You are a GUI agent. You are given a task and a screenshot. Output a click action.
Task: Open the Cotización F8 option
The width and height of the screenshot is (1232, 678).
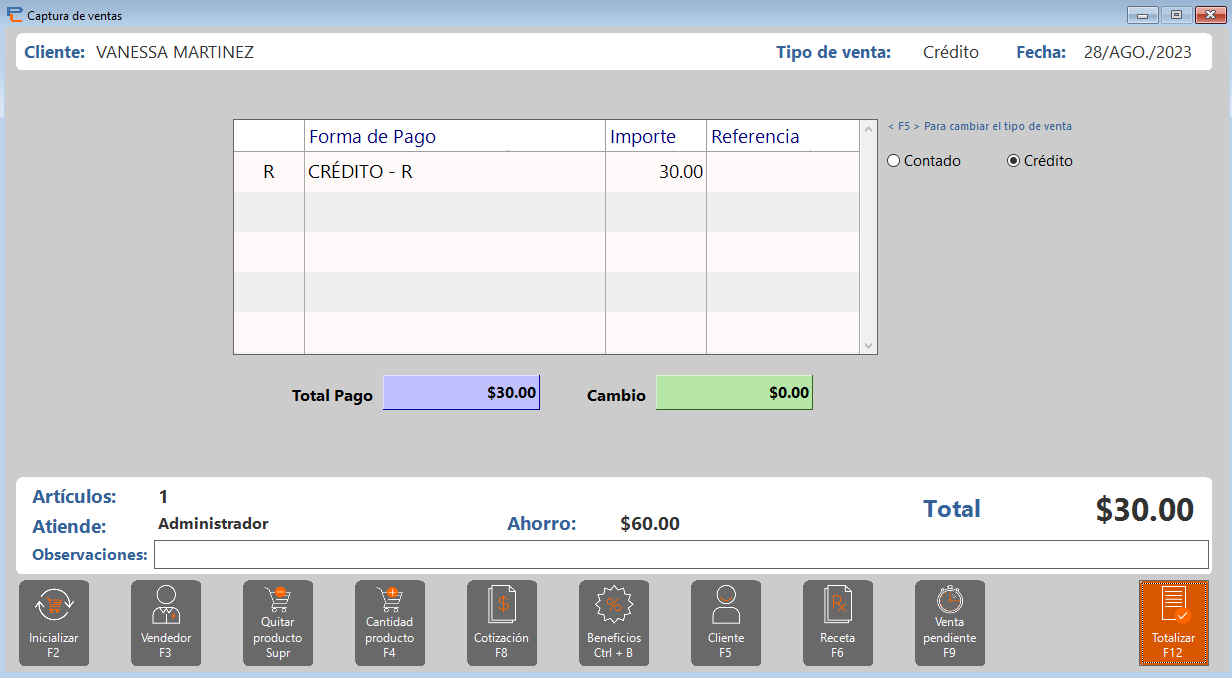(502, 623)
